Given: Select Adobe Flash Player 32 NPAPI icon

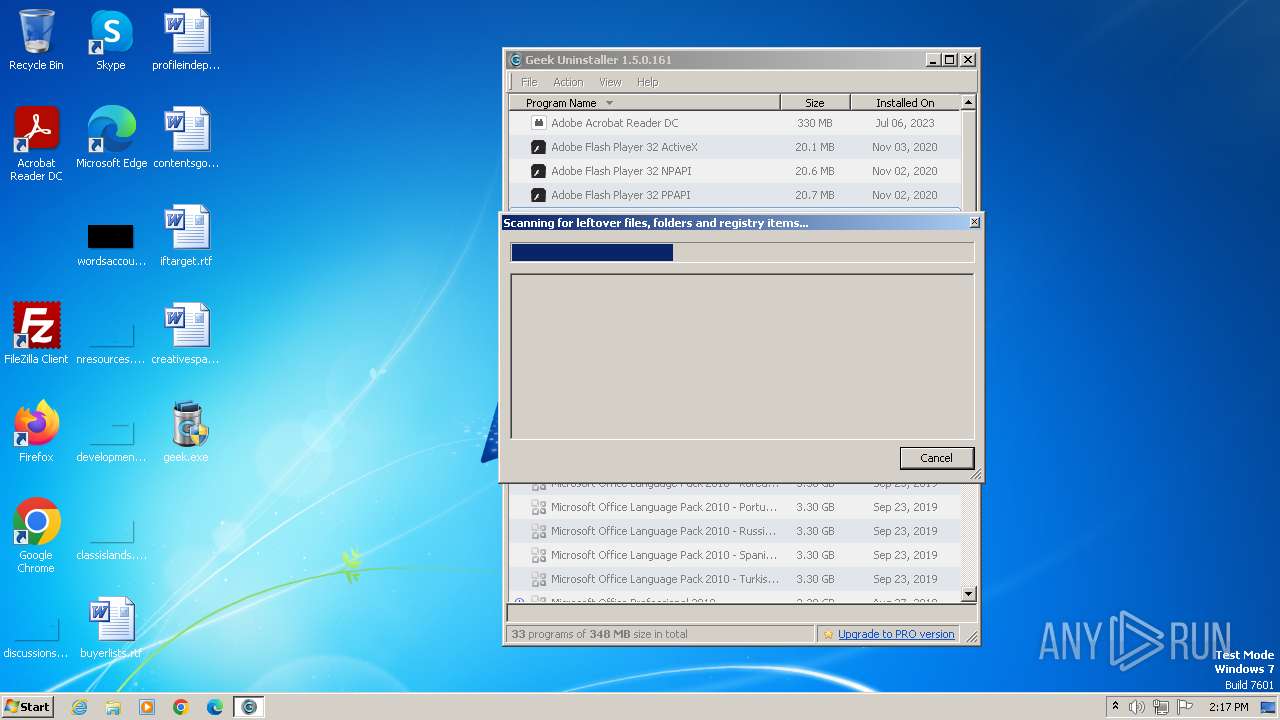Looking at the screenshot, I should coord(538,171).
